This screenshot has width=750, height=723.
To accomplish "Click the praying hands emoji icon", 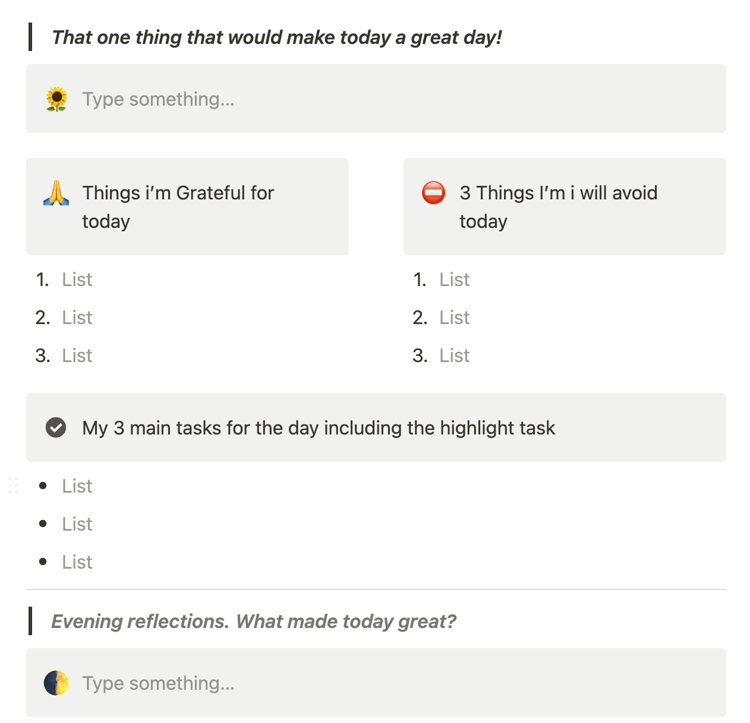I will [56, 193].
